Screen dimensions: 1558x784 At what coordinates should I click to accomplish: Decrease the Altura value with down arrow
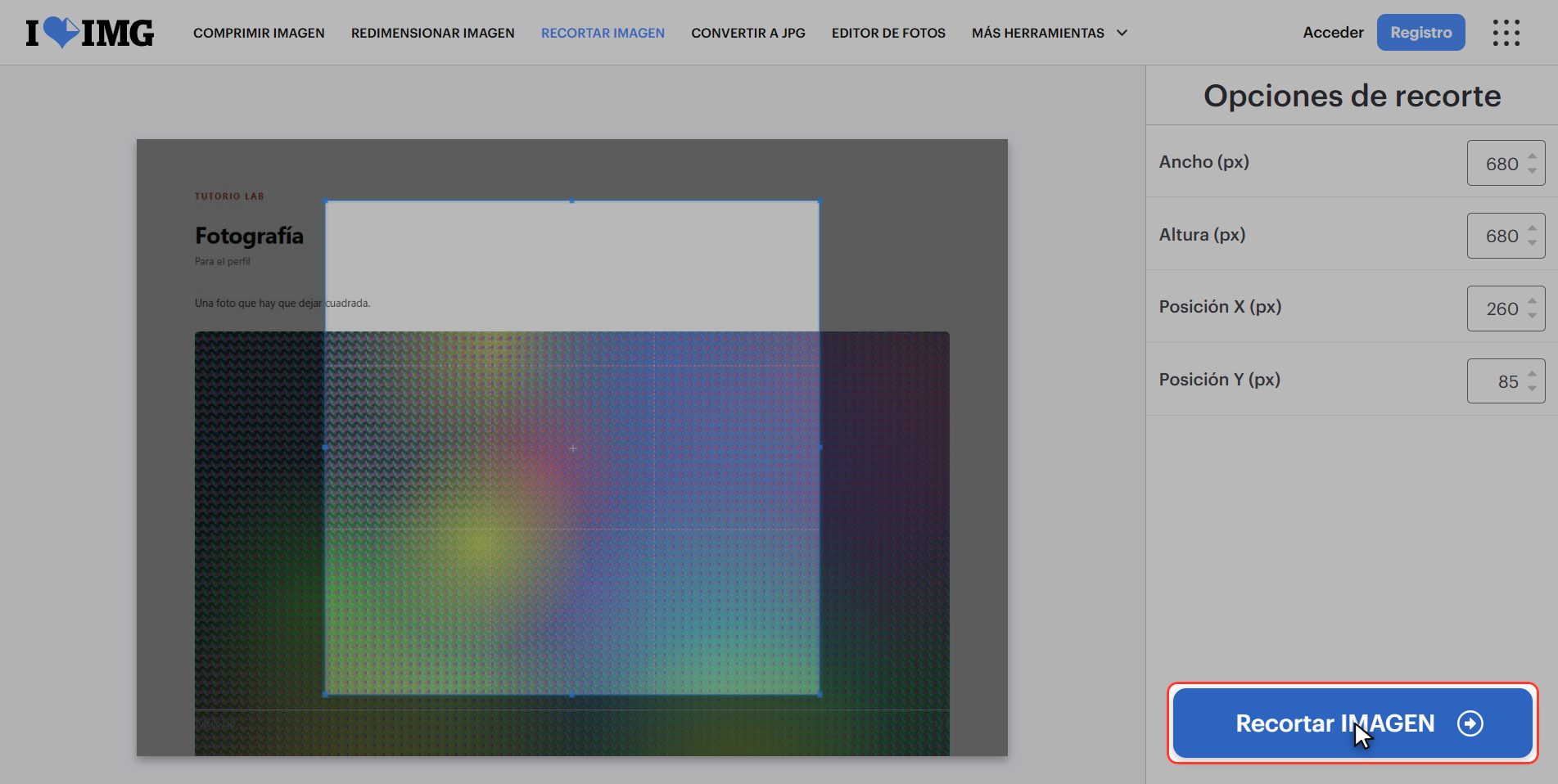pyautogui.click(x=1532, y=242)
